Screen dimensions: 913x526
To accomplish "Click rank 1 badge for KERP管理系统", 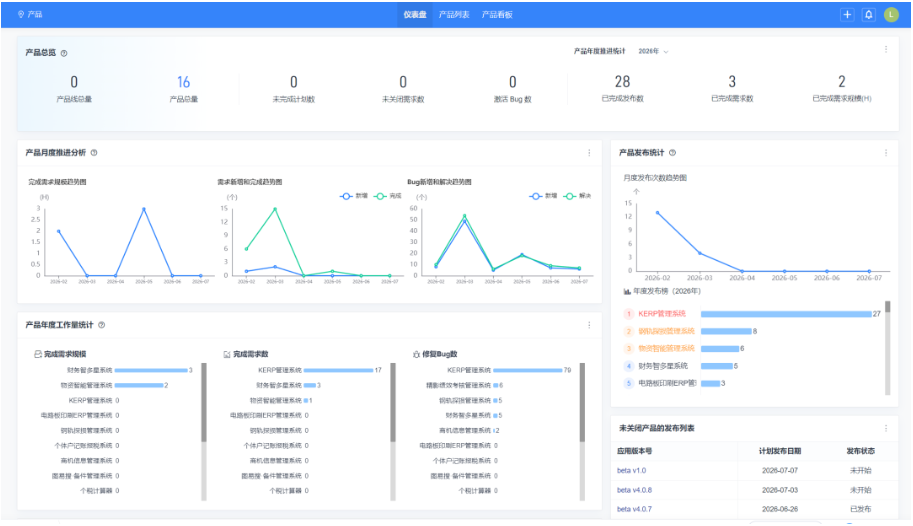I will pos(629,314).
